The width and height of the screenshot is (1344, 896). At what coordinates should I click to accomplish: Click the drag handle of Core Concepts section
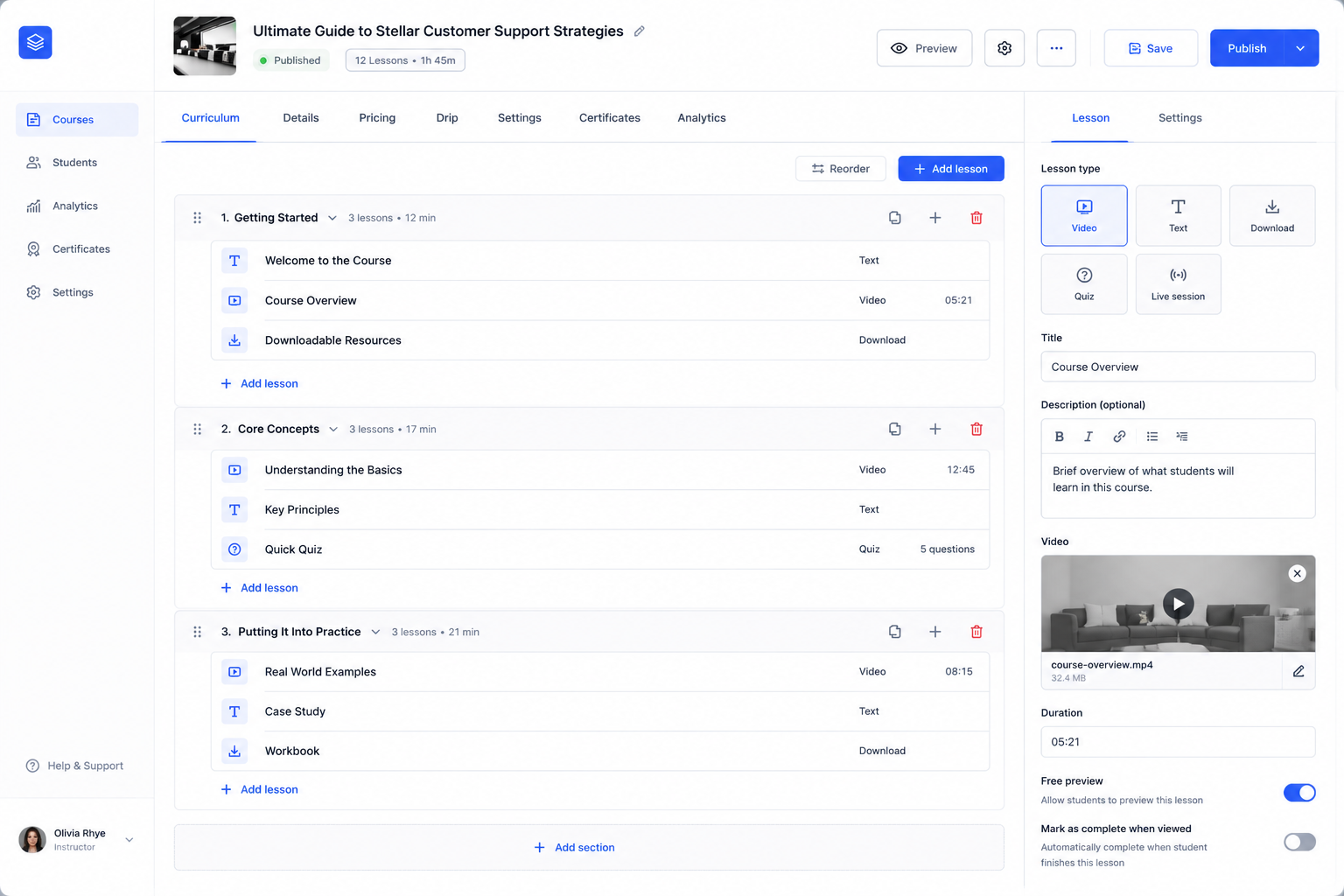coord(198,429)
